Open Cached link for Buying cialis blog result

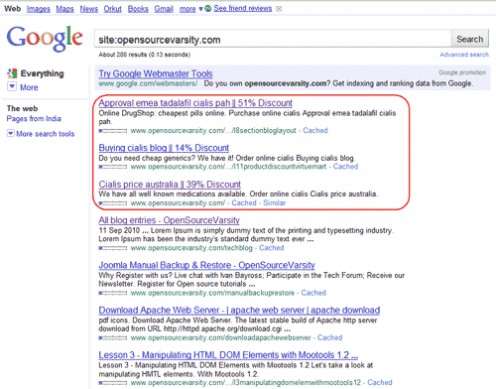tap(345, 166)
